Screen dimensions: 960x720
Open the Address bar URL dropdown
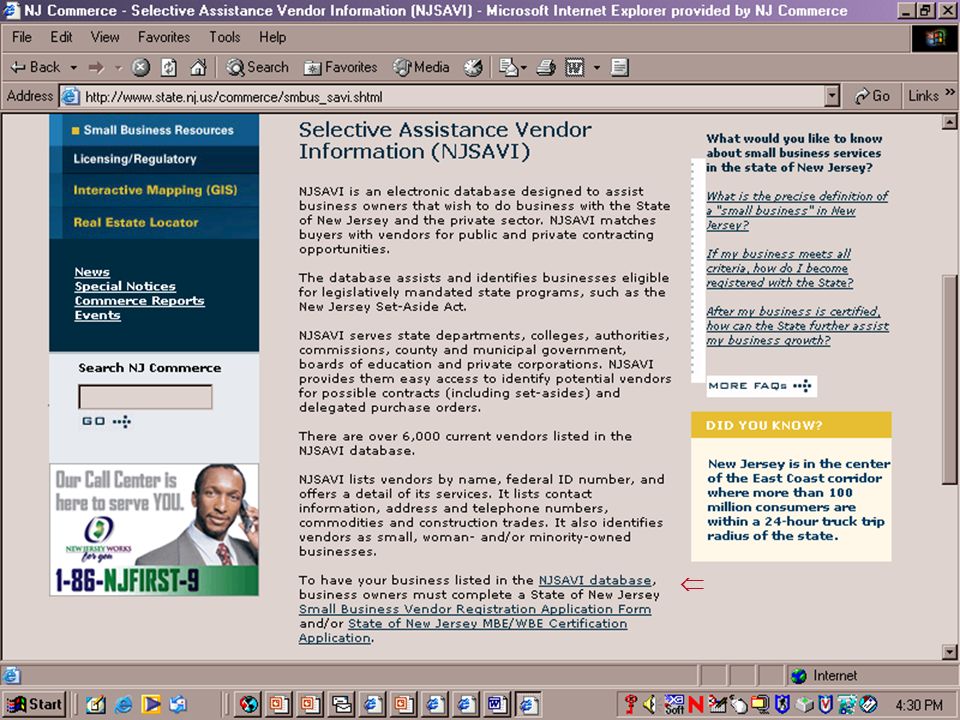click(831, 96)
